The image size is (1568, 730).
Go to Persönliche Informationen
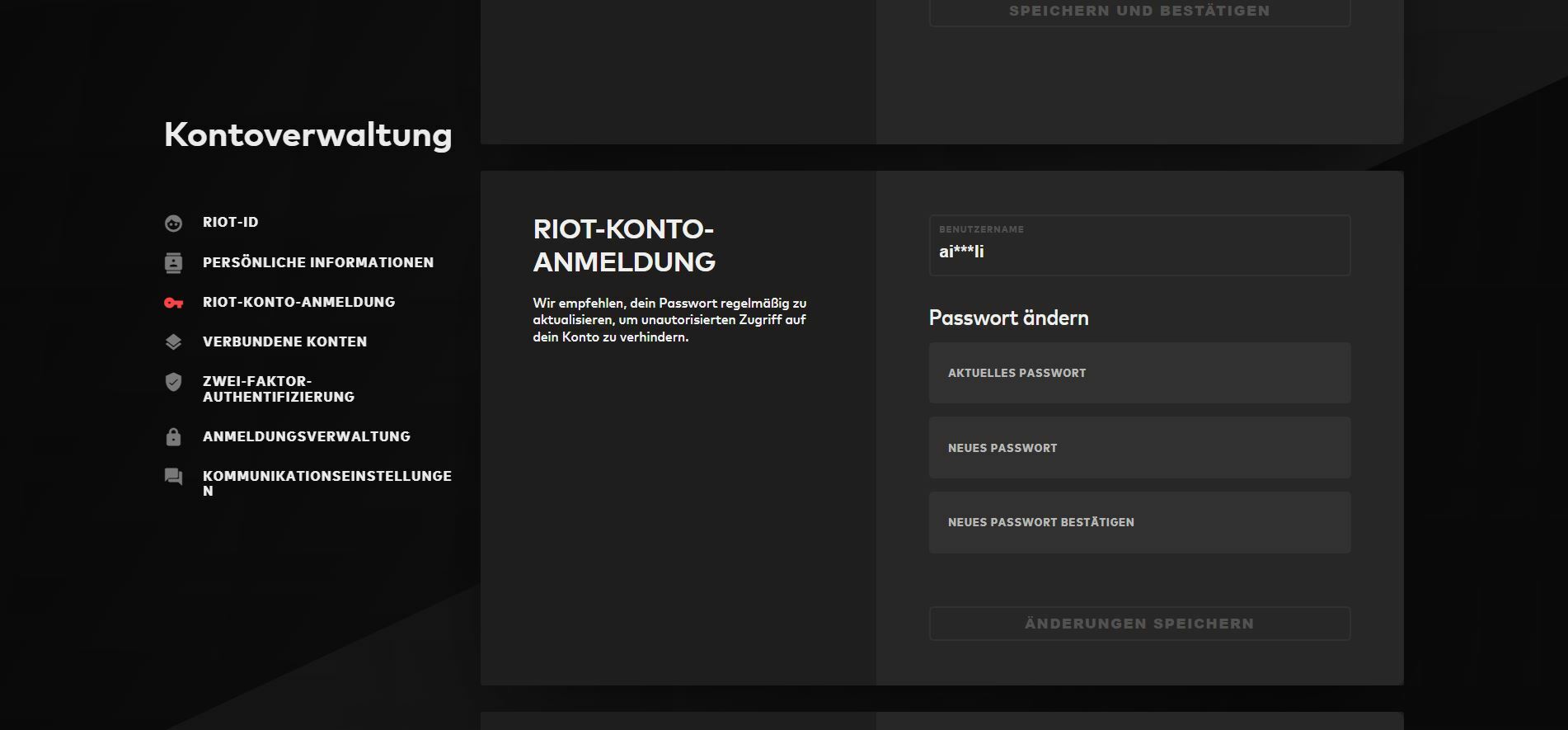[x=318, y=262]
